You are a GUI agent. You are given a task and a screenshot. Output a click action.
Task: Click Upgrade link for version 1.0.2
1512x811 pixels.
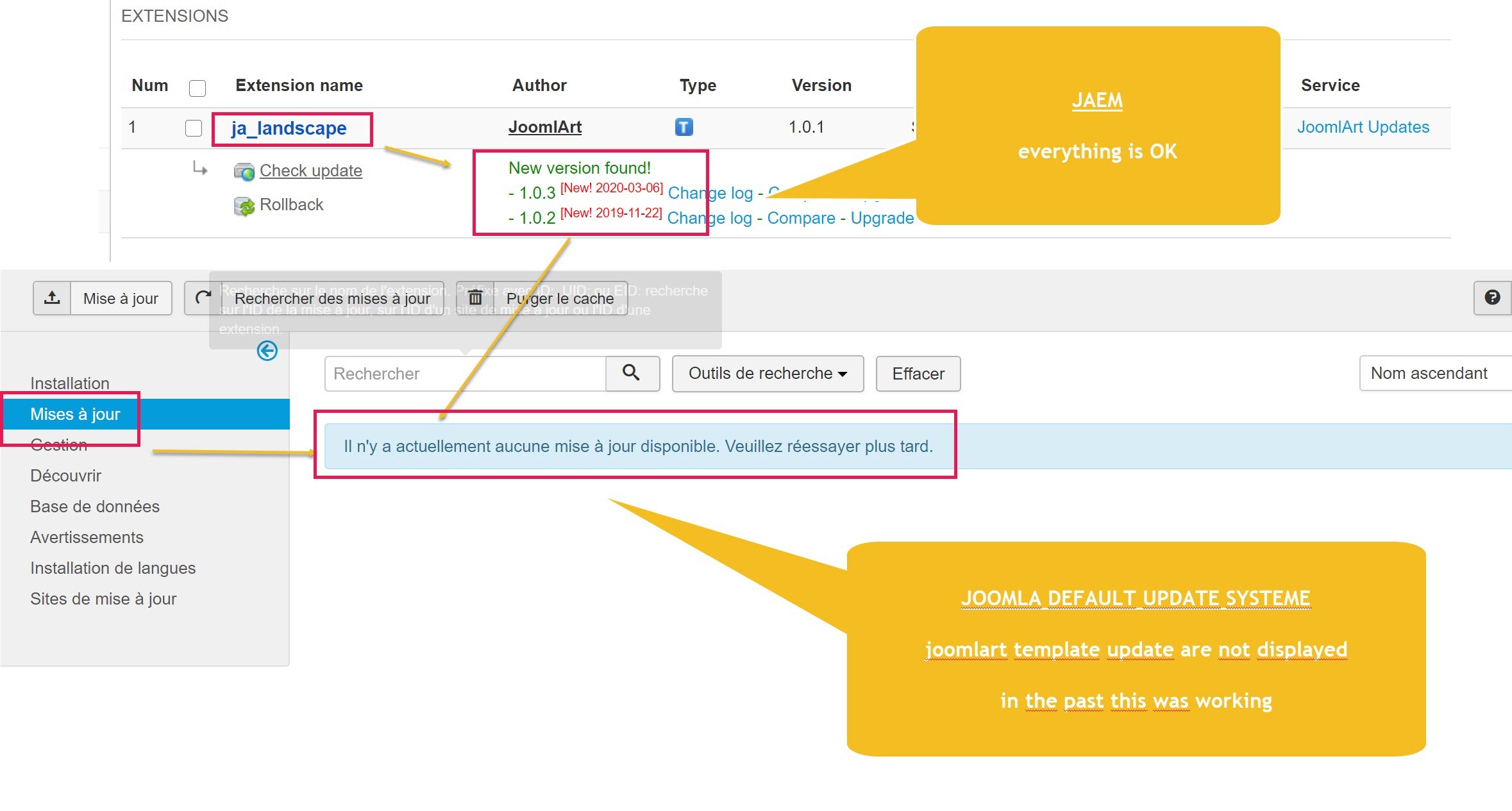pos(882,218)
